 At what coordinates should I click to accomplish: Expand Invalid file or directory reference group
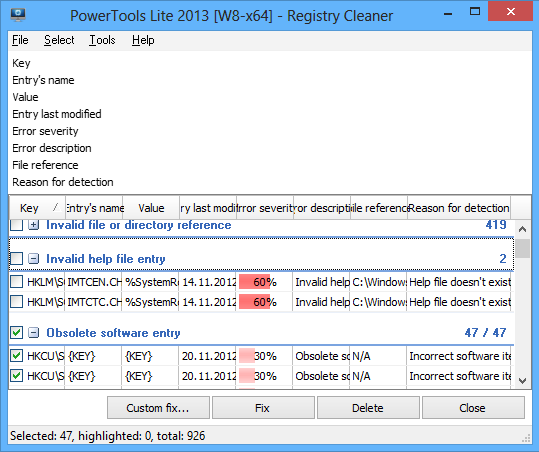tap(33, 225)
